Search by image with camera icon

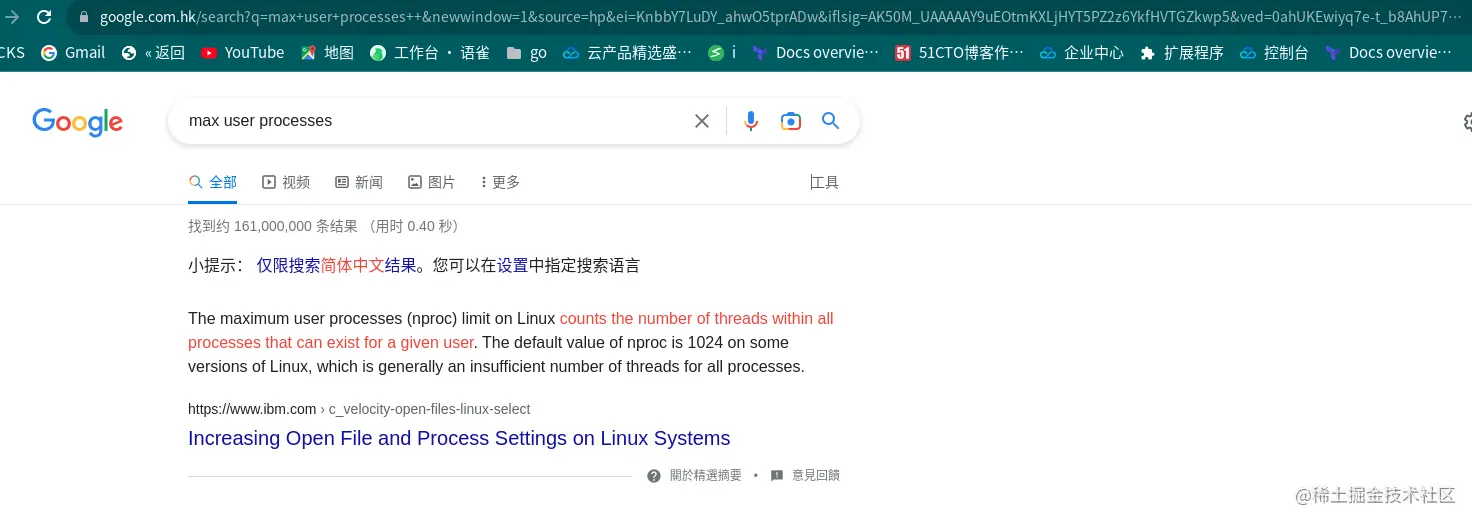tap(791, 121)
